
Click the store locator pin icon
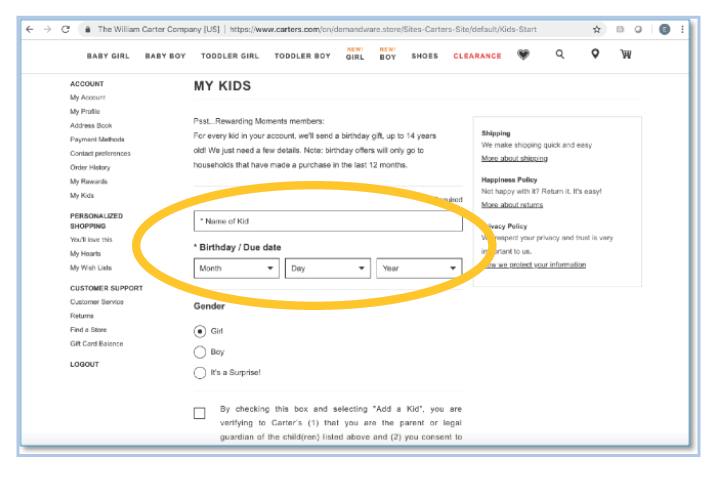(x=594, y=55)
